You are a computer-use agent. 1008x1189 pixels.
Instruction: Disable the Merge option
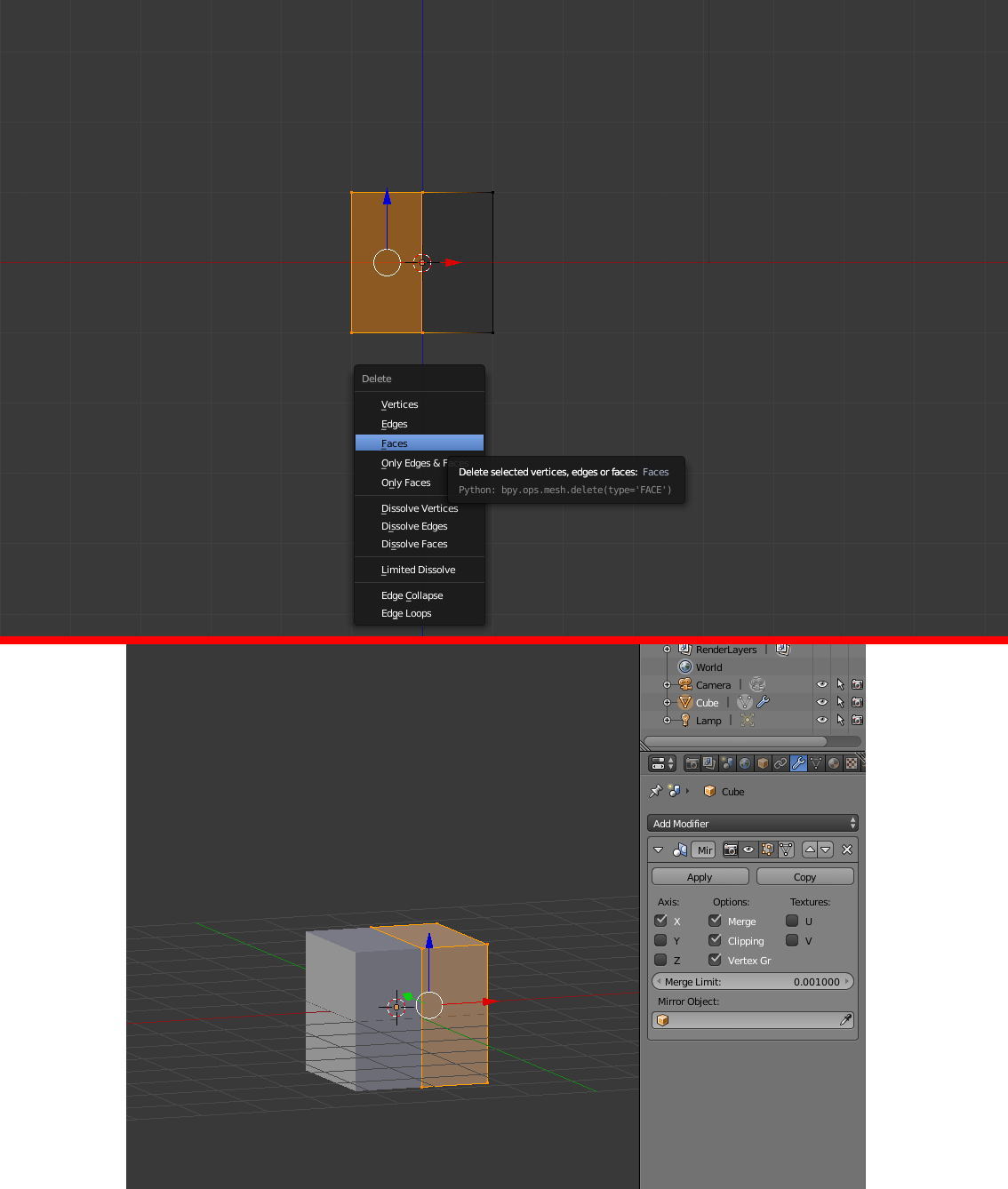[716, 921]
